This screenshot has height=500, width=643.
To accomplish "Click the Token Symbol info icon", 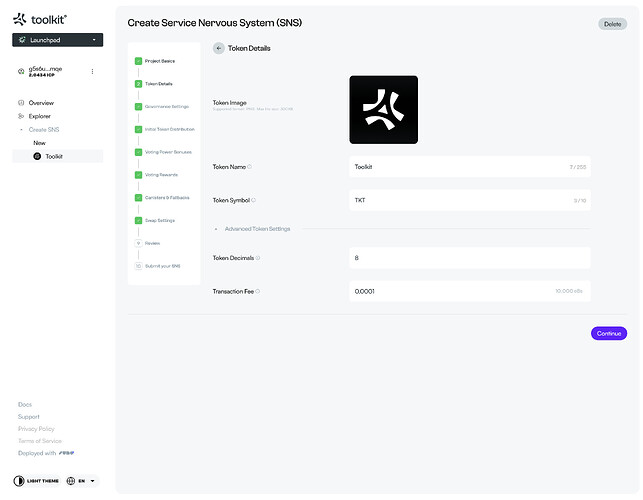I will click(254, 200).
